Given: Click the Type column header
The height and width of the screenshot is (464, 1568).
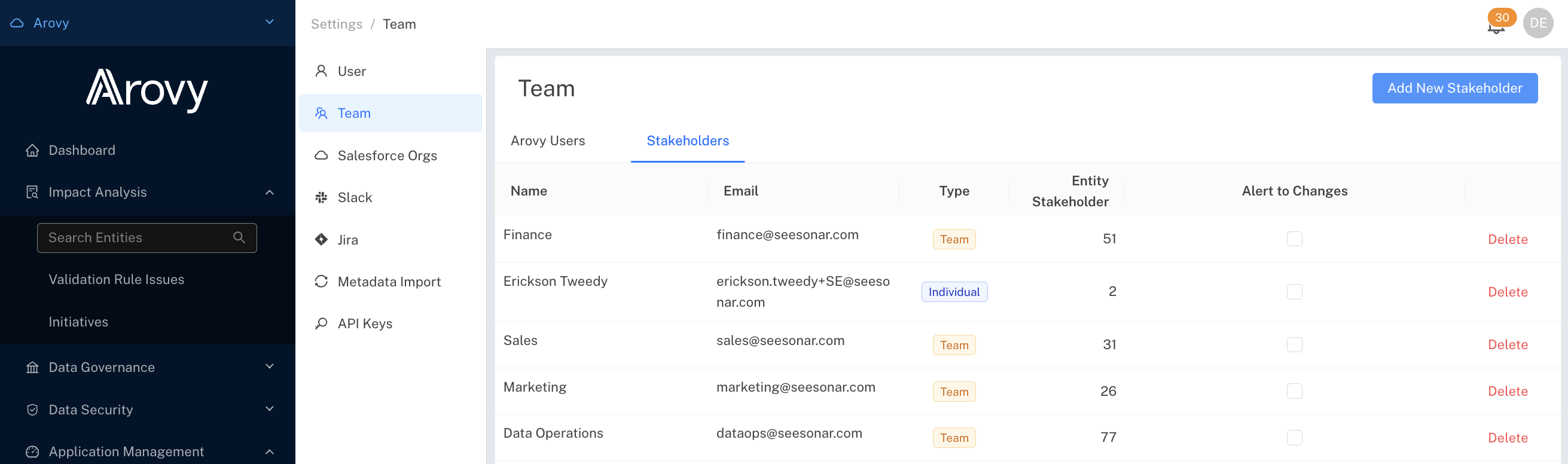Looking at the screenshot, I should point(954,191).
